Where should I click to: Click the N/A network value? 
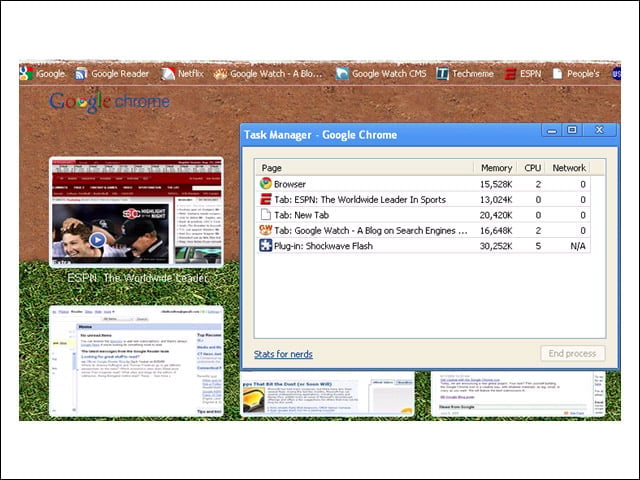[x=578, y=246]
